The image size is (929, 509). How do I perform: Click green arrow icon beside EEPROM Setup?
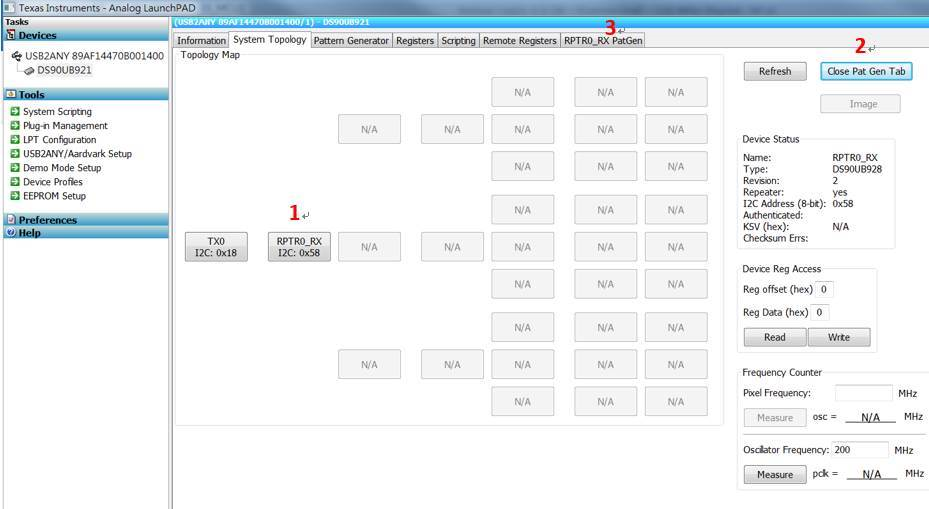(15, 196)
